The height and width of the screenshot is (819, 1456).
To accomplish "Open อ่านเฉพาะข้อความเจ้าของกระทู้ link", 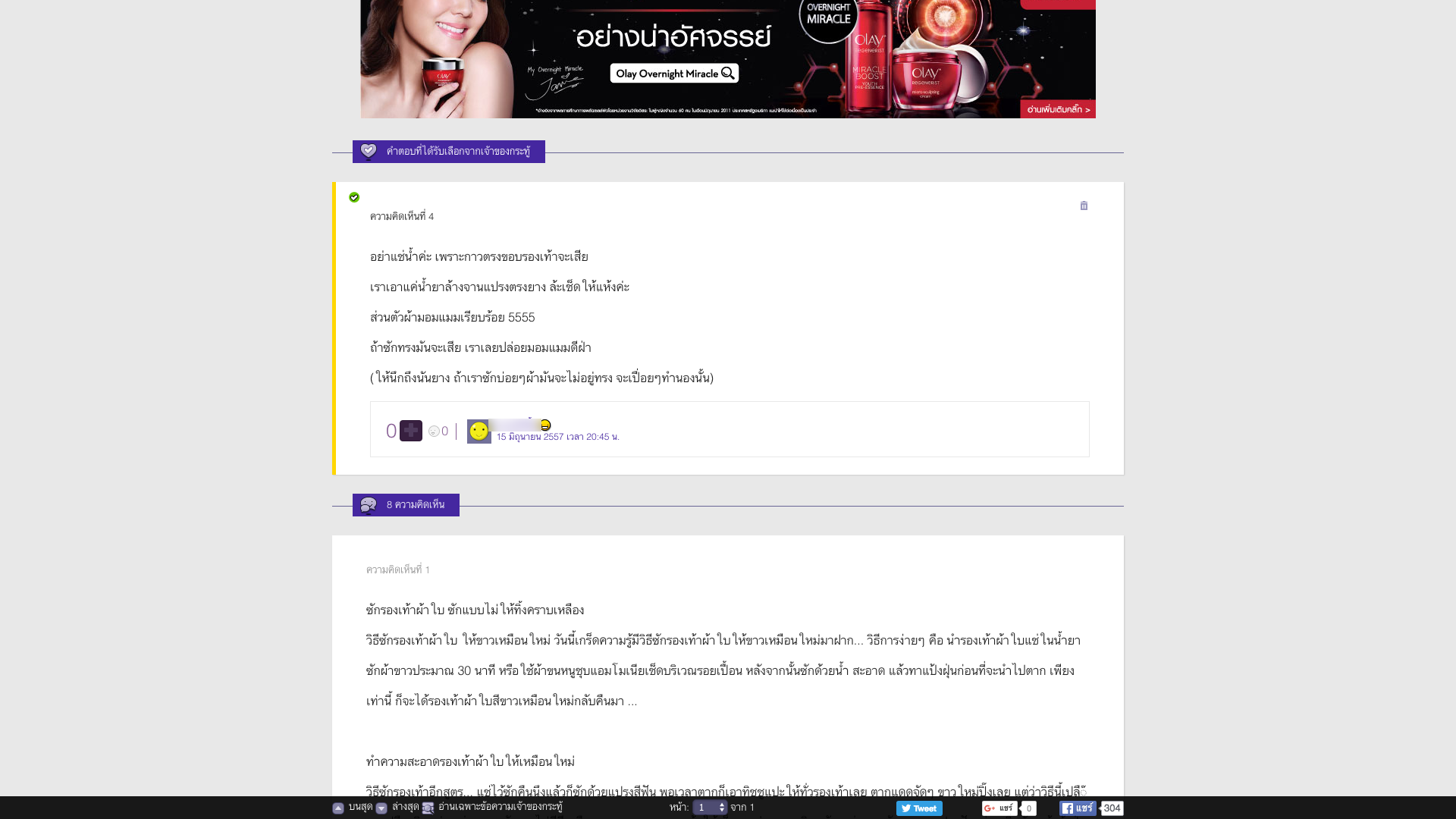I will (x=500, y=807).
